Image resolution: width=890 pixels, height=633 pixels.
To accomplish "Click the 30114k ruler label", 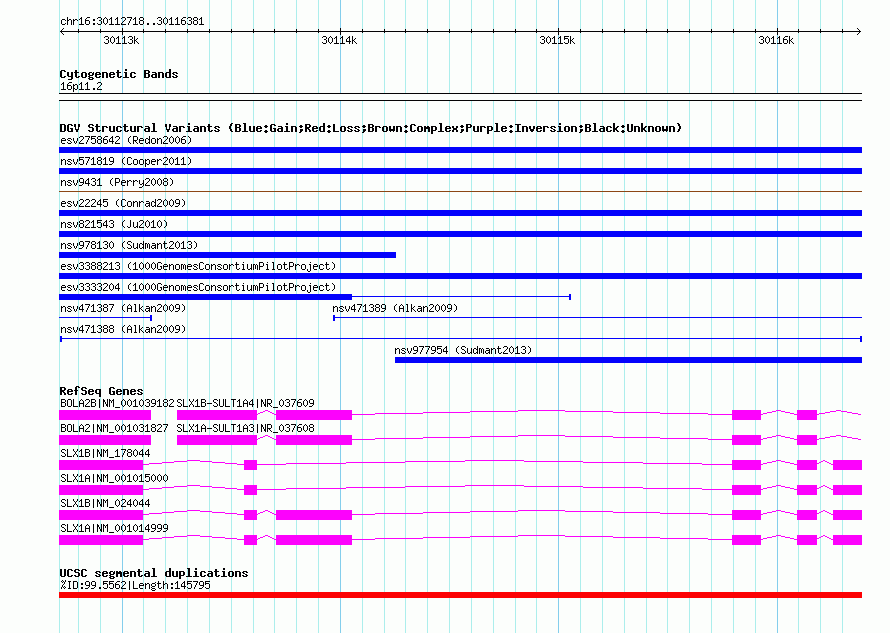I will [x=339, y=40].
